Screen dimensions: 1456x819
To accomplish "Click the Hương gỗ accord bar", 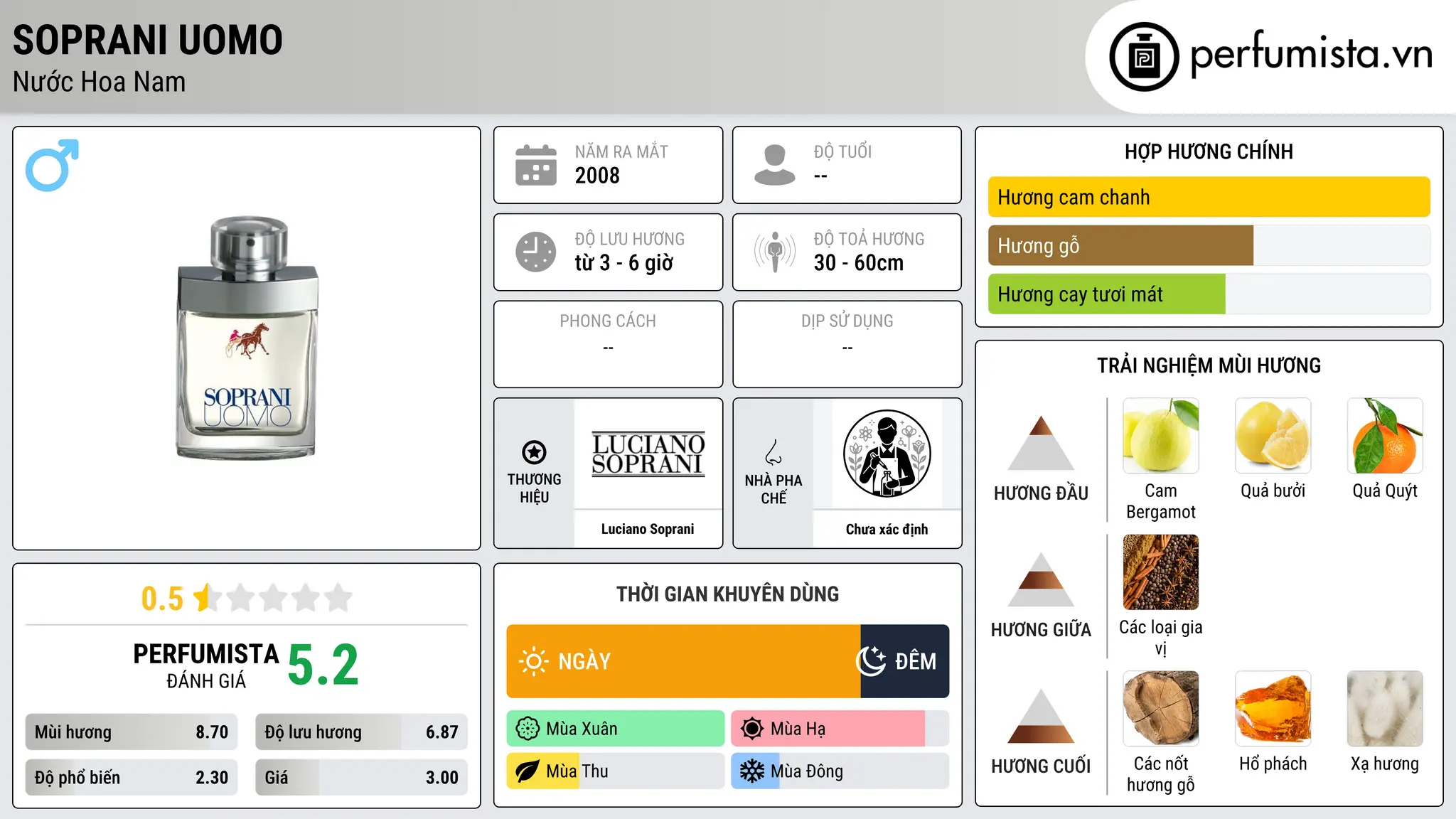I will 1209,245.
